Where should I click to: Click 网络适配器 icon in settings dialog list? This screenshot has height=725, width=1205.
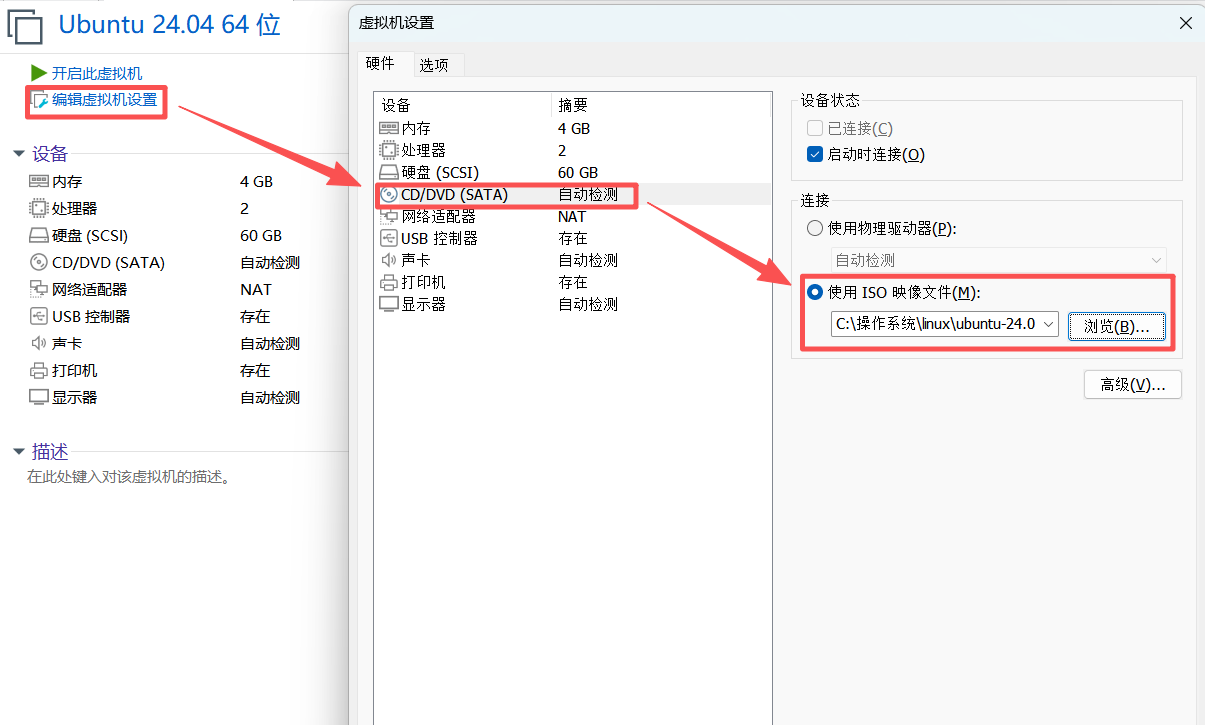389,216
